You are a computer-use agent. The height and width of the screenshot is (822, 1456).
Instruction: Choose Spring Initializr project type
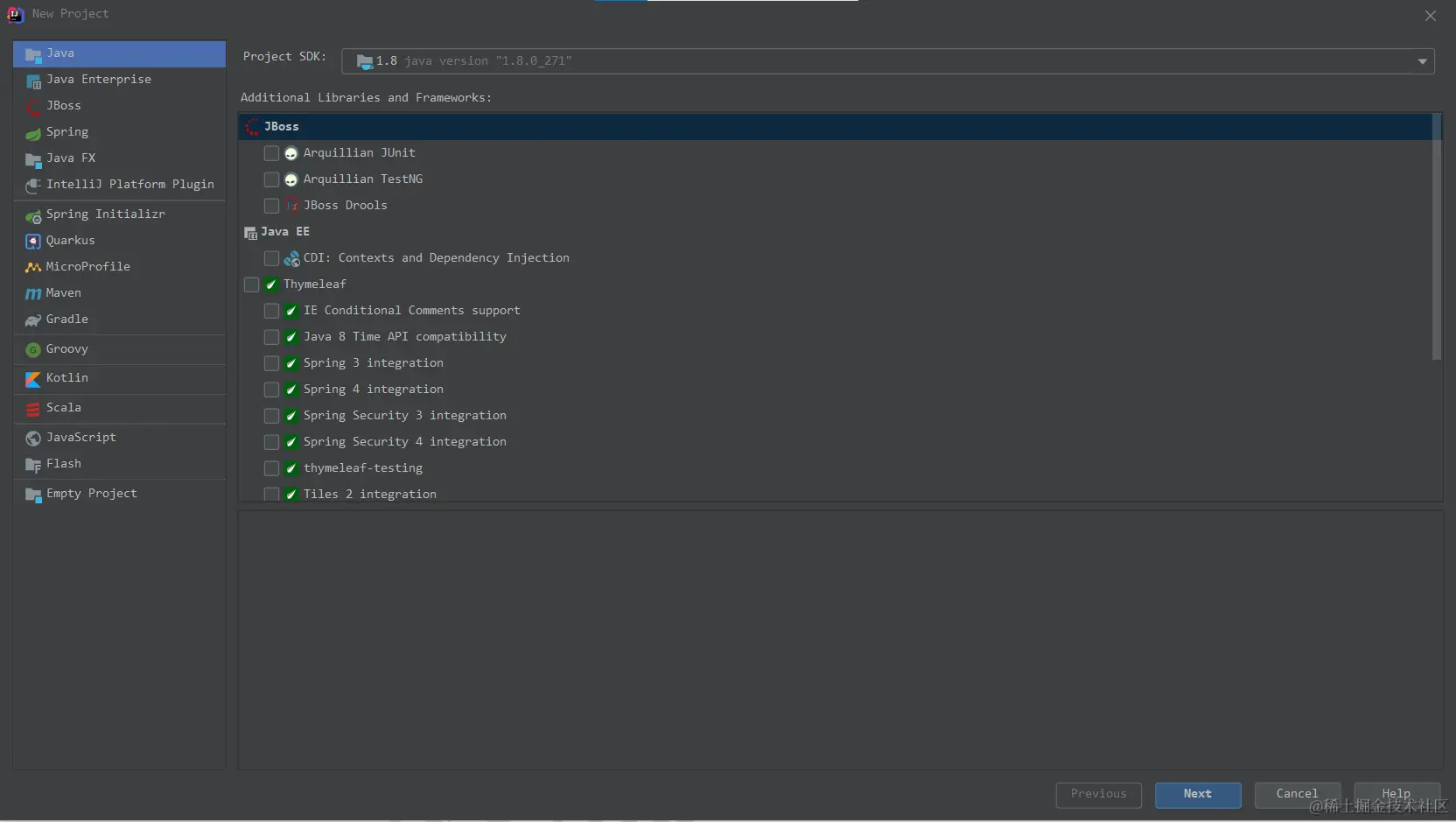pos(119,214)
